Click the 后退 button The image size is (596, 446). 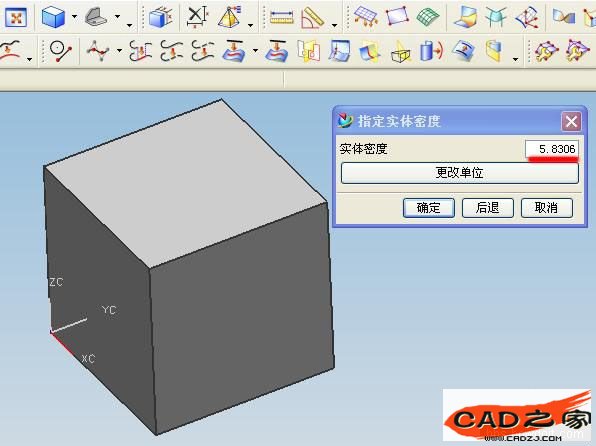tap(488, 208)
